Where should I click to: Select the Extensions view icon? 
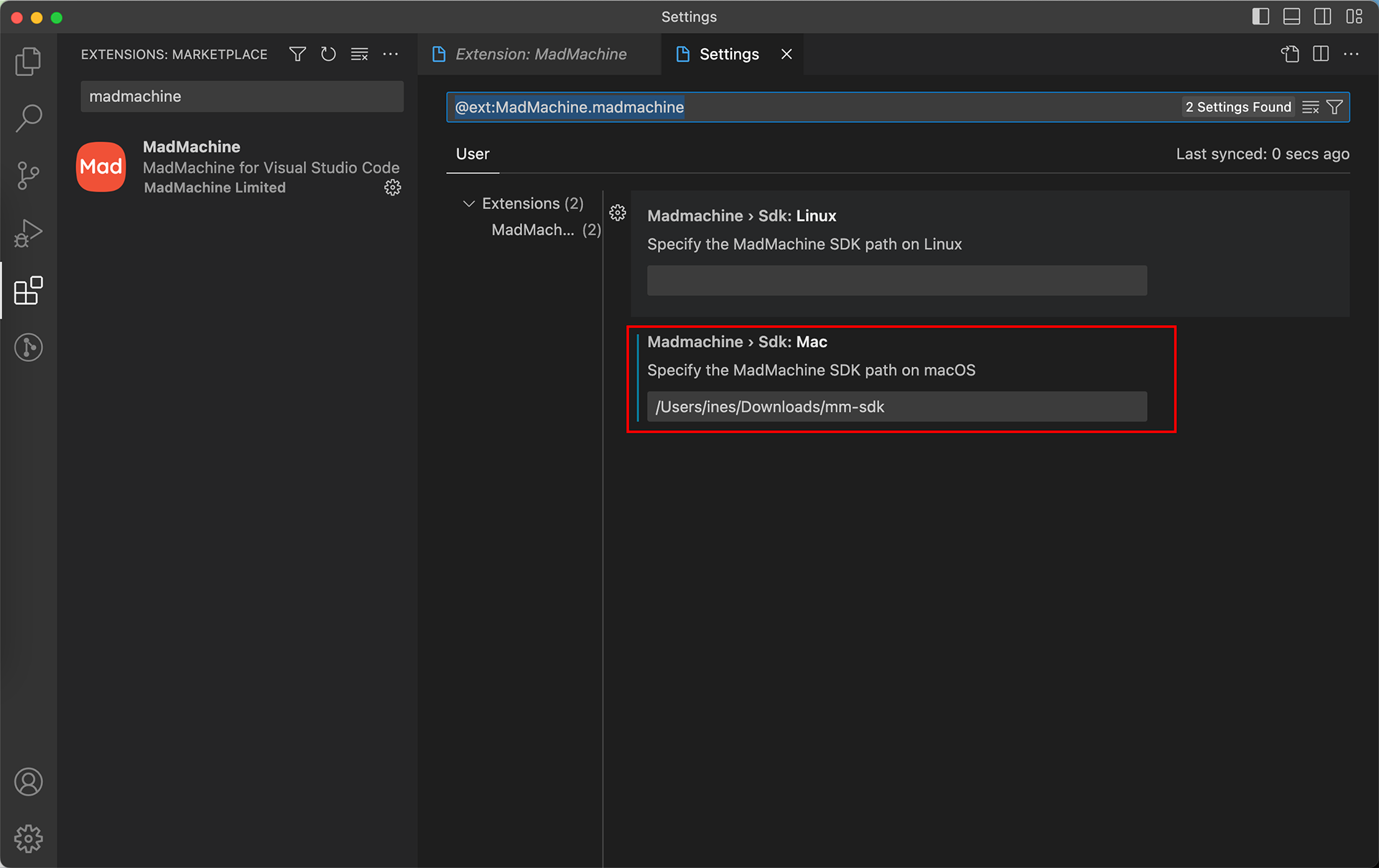tap(28, 290)
